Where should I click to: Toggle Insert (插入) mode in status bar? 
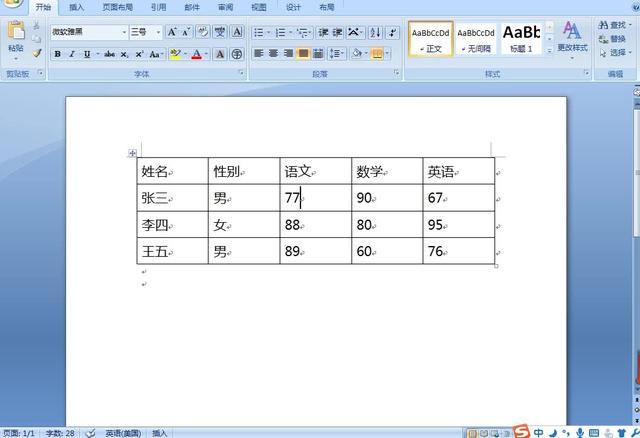coord(160,433)
